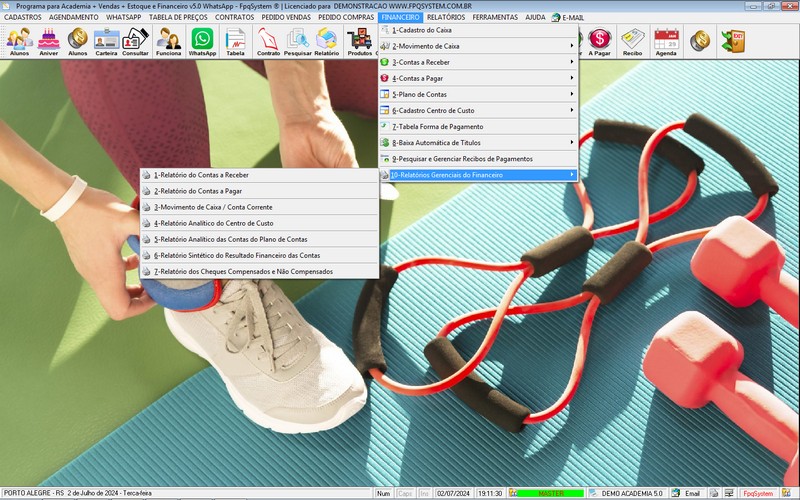
Task: Open the Produtos forklift icon
Action: click(x=360, y=41)
